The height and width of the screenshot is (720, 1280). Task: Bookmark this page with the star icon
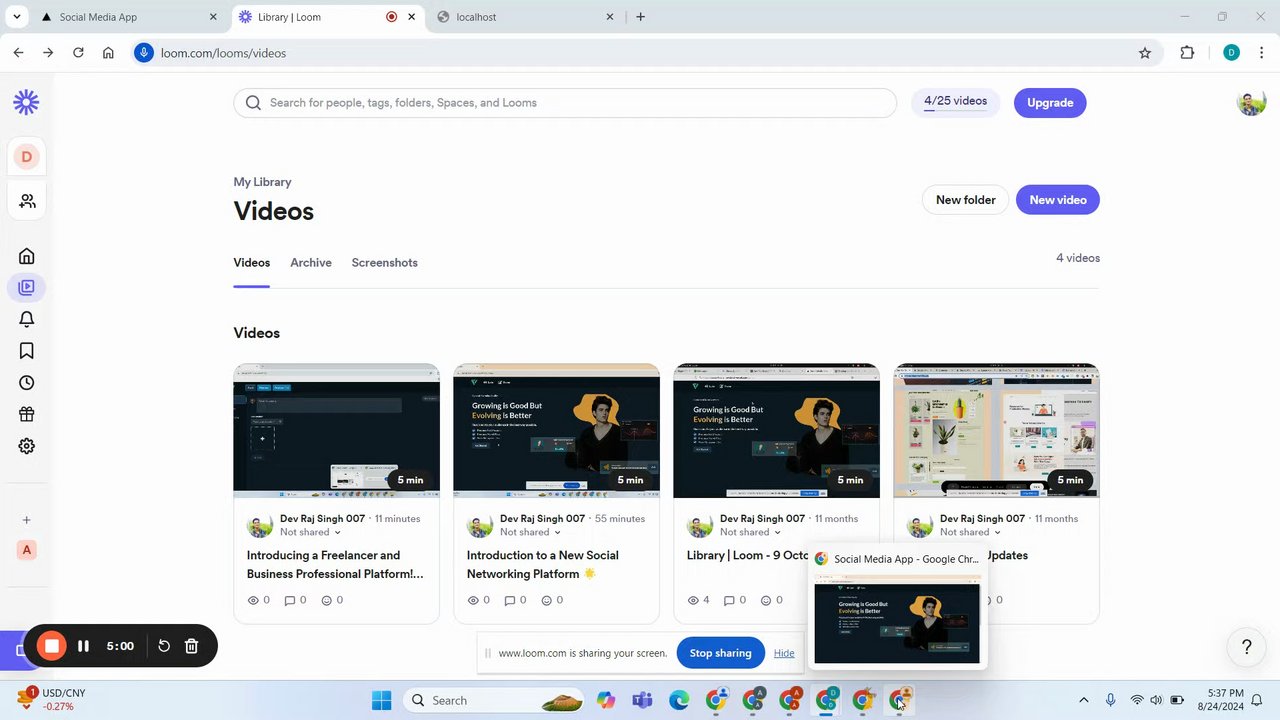coord(1145,53)
